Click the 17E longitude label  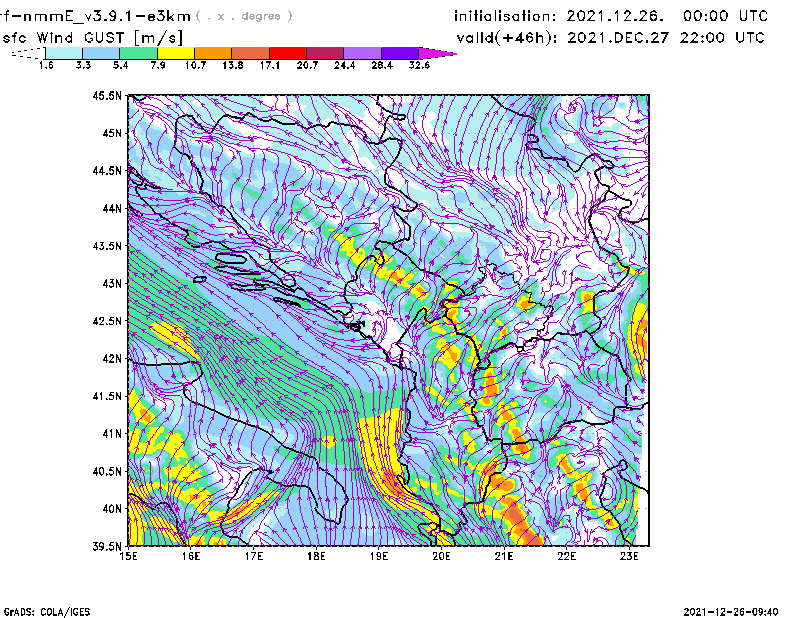254,556
